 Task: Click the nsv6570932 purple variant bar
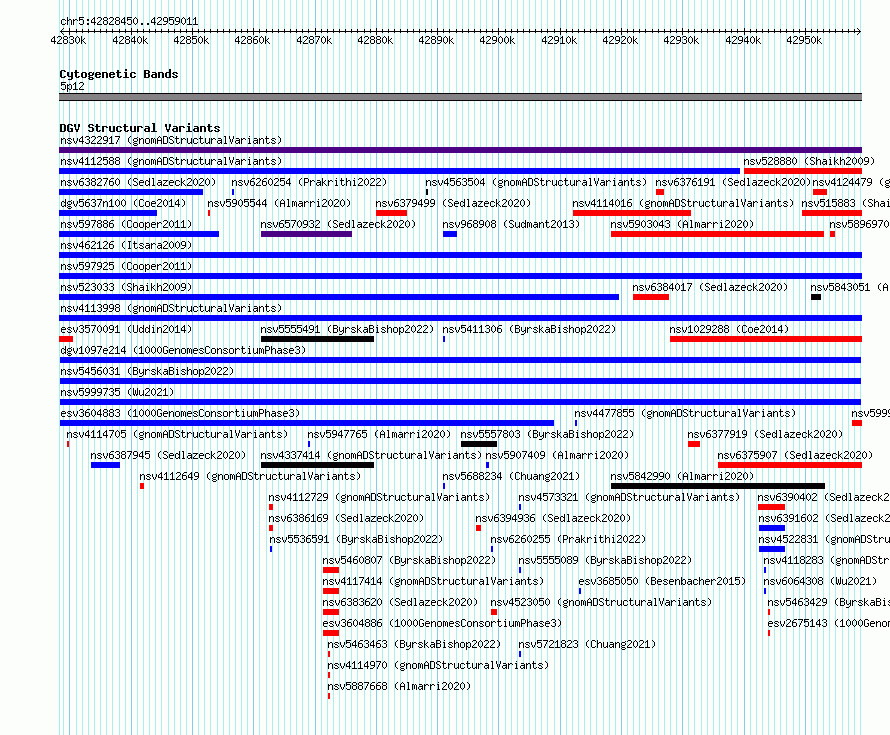click(x=307, y=234)
